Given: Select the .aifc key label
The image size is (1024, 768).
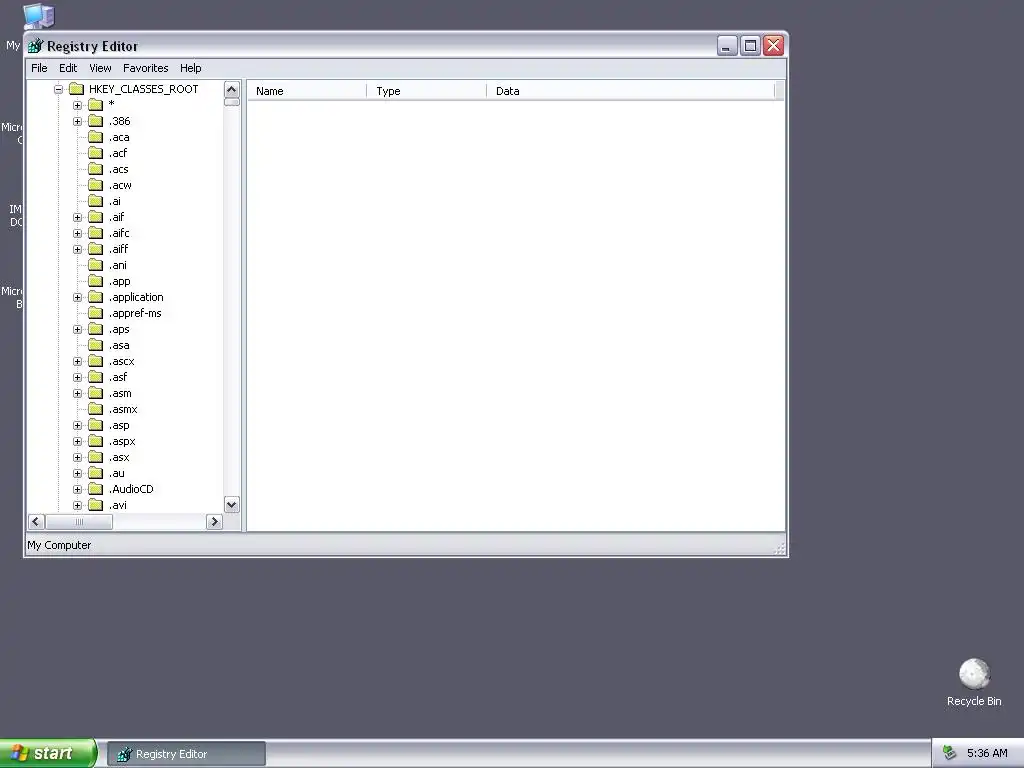Looking at the screenshot, I should coord(119,233).
